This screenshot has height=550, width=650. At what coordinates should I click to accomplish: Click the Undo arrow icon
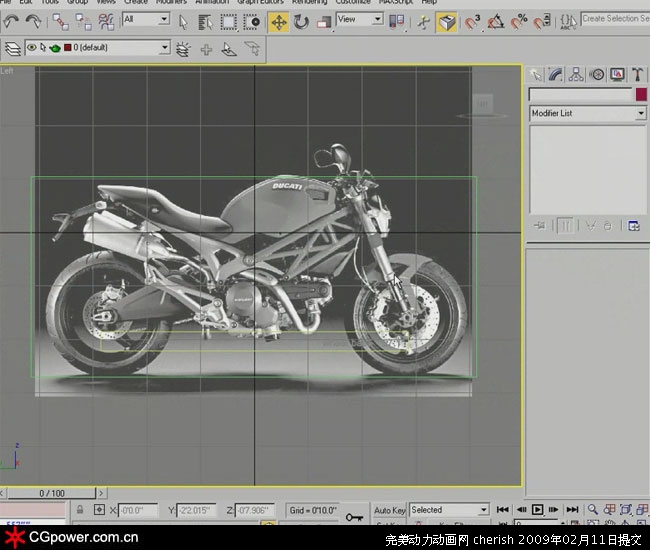pos(11,21)
